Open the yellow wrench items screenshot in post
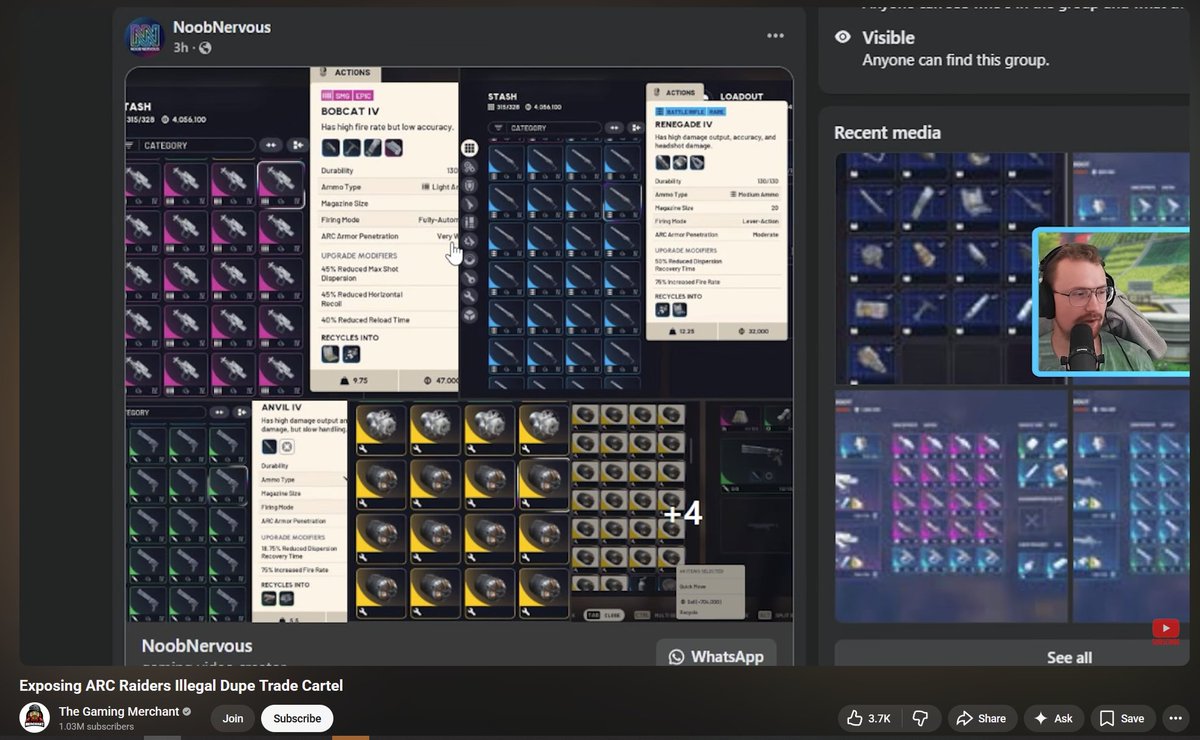The image size is (1200, 740). (x=459, y=511)
